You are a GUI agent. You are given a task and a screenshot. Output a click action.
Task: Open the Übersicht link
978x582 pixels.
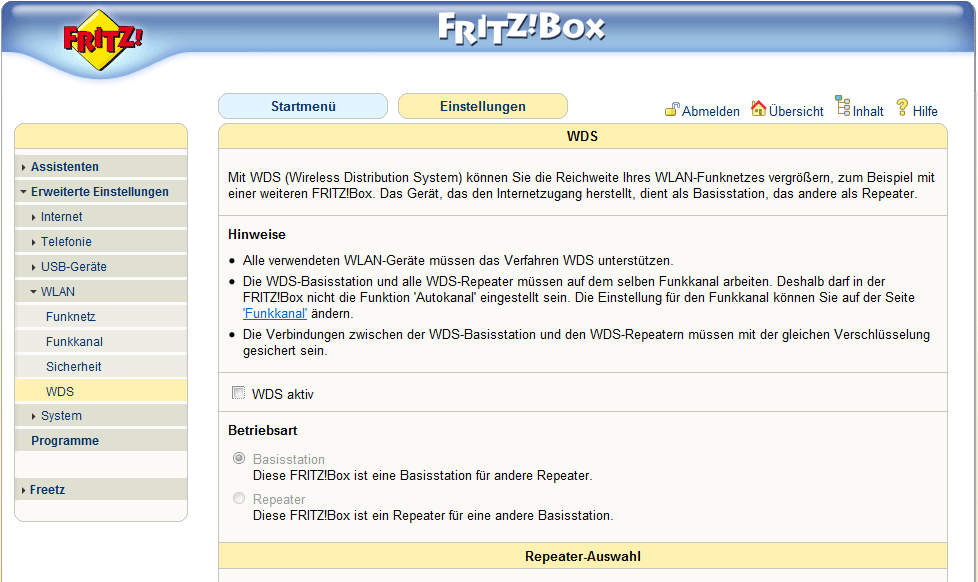[796, 112]
